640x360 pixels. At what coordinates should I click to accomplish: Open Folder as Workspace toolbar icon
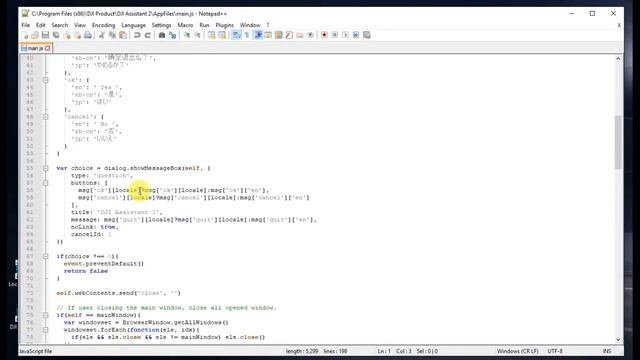[300, 36]
